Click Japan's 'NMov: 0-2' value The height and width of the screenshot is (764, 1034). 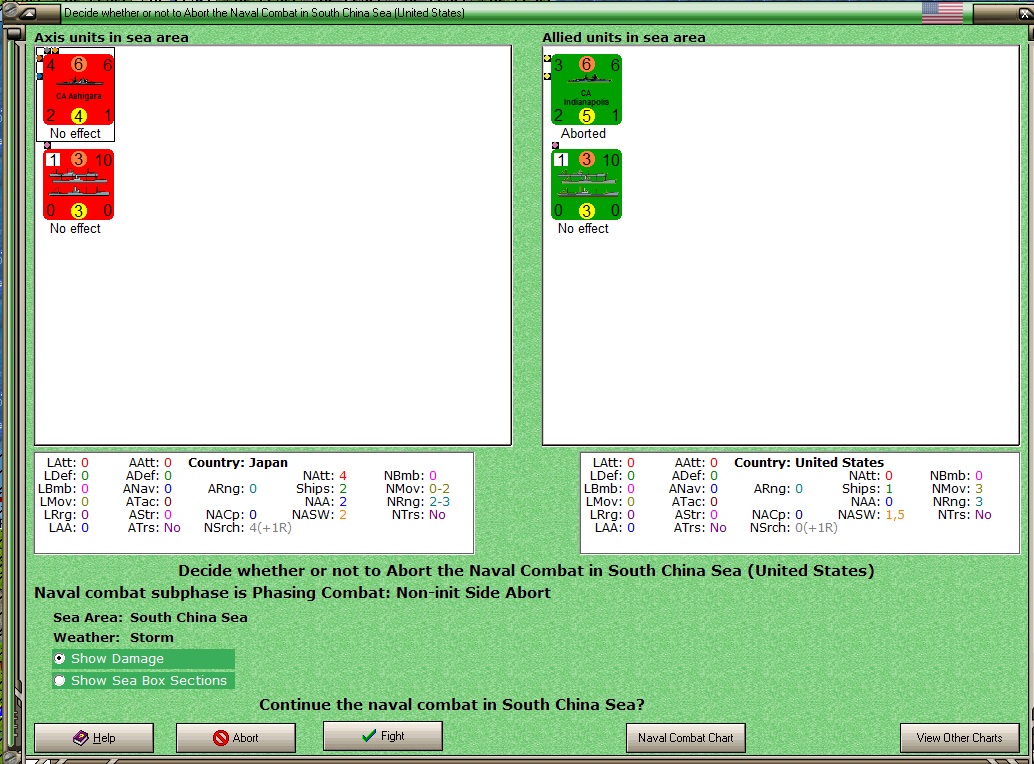pyautogui.click(x=417, y=488)
